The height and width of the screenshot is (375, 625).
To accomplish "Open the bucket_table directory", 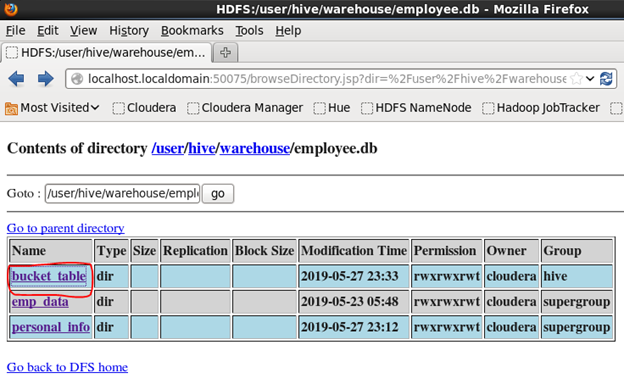I will (x=49, y=276).
